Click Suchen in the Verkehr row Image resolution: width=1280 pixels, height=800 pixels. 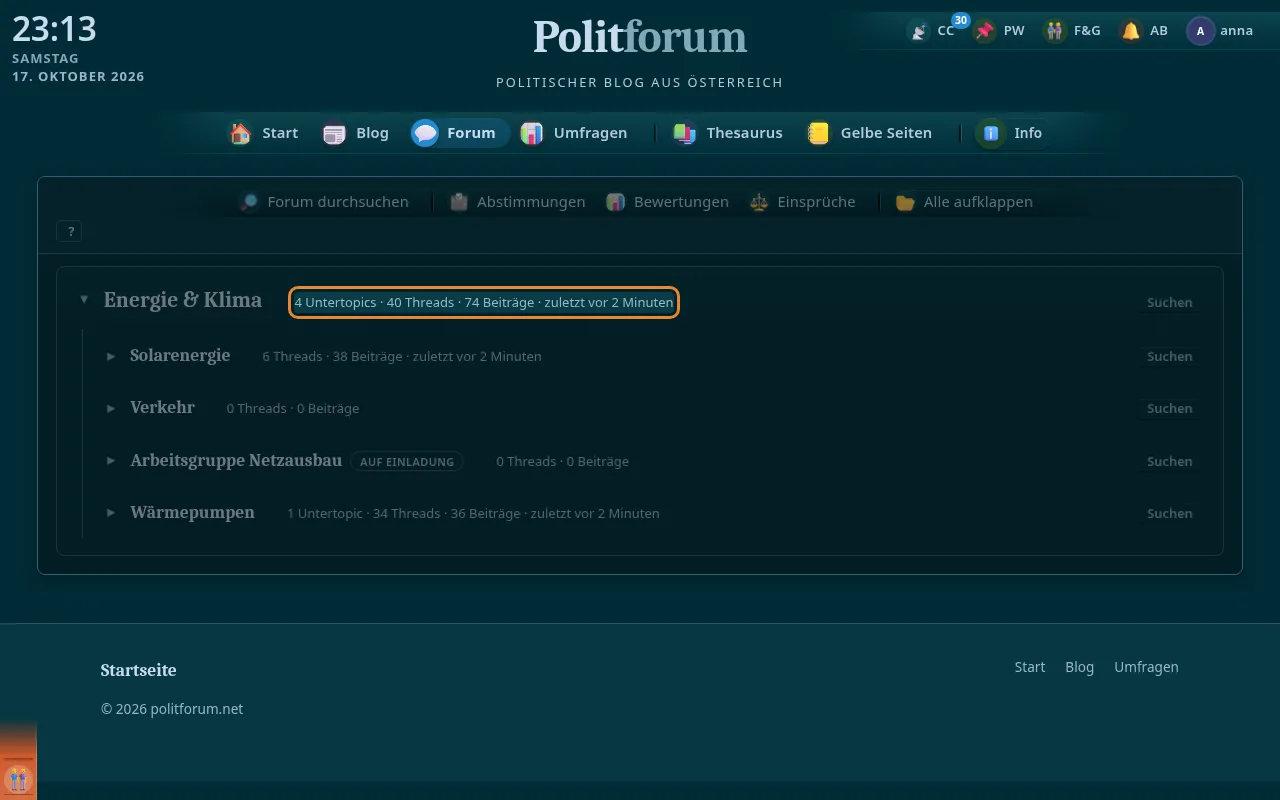1169,408
